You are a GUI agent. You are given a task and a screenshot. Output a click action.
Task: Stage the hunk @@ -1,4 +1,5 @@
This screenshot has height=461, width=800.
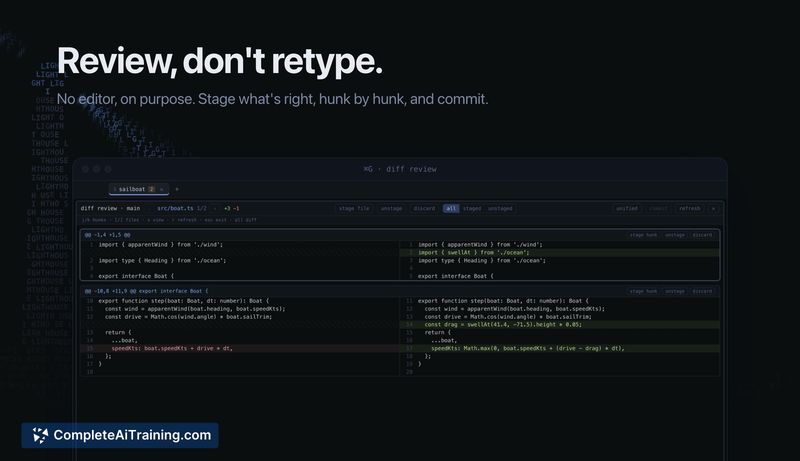pyautogui.click(x=643, y=235)
